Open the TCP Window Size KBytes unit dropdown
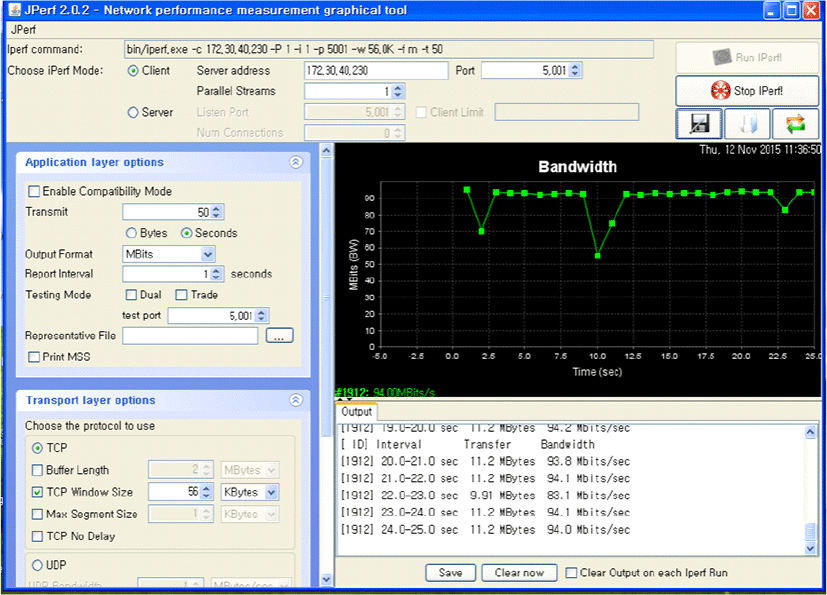This screenshot has height=595, width=827. 271,492
